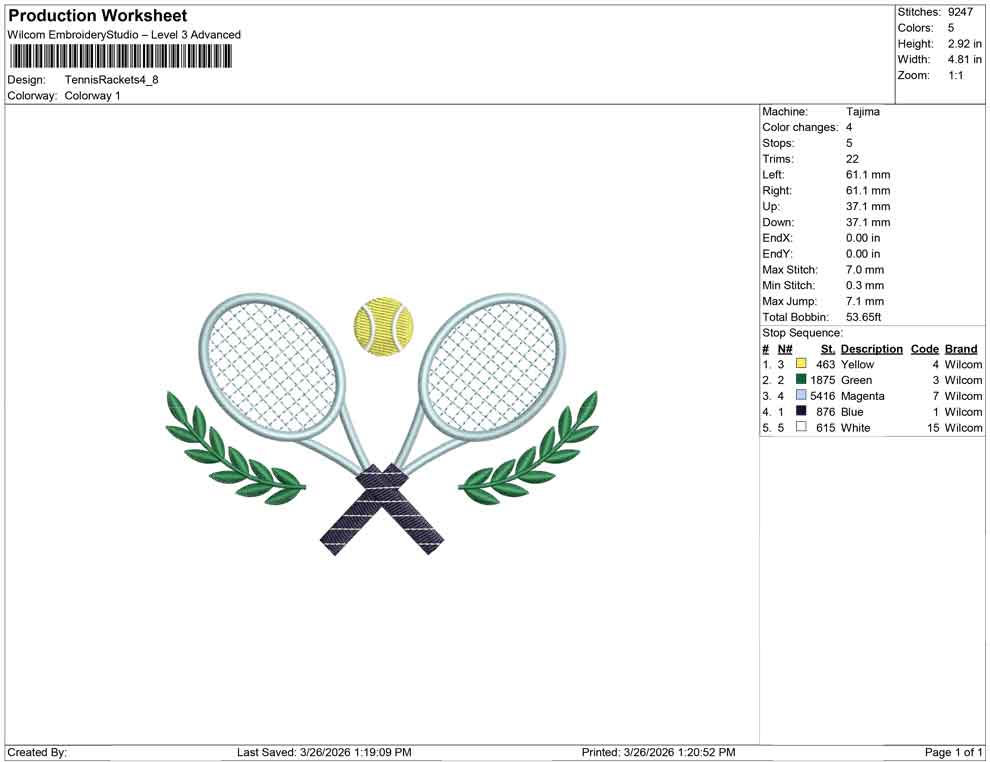Sort by the Description column header
990x762 pixels.
tap(872, 348)
